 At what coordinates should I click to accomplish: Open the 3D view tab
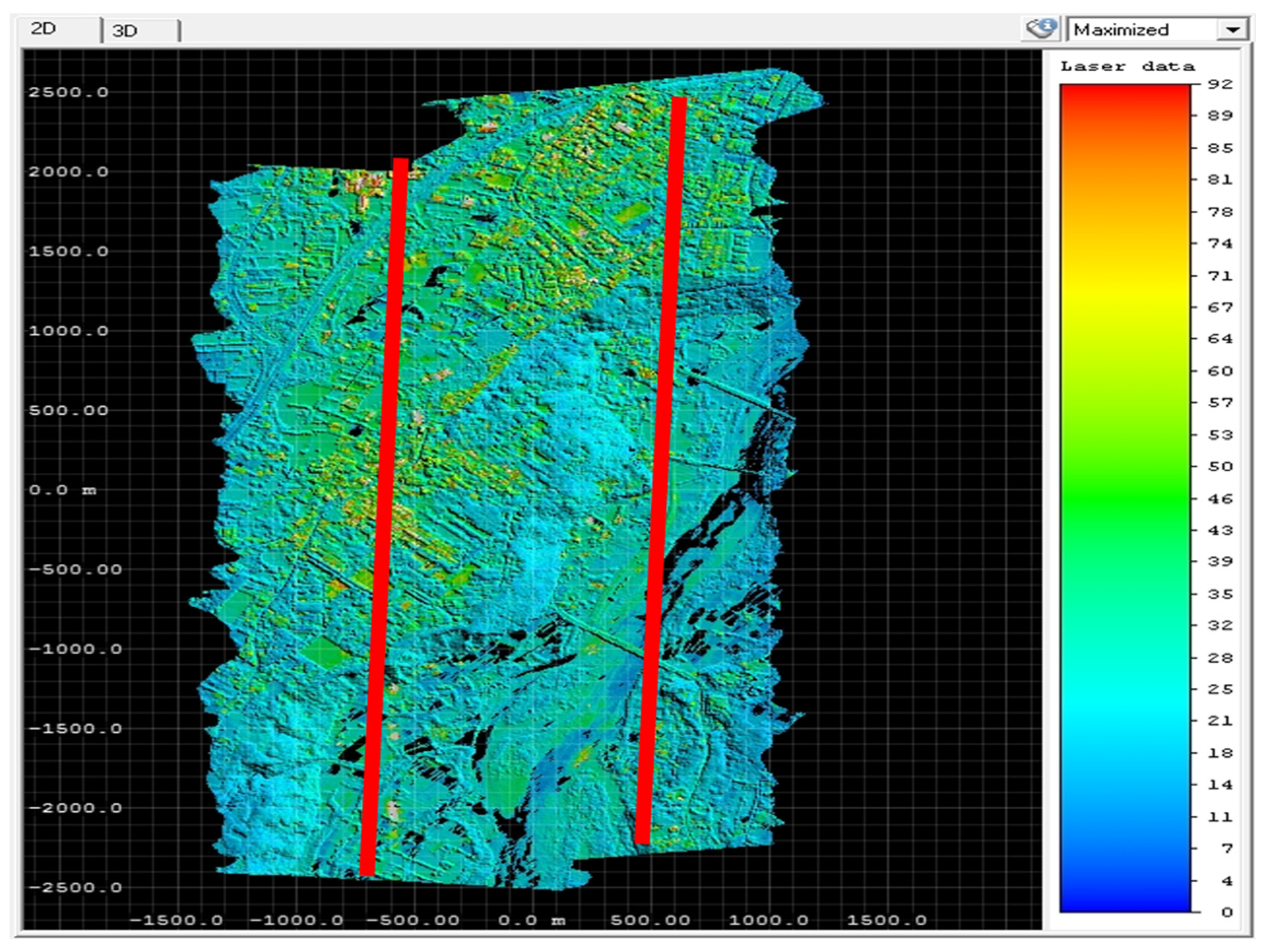[x=125, y=30]
